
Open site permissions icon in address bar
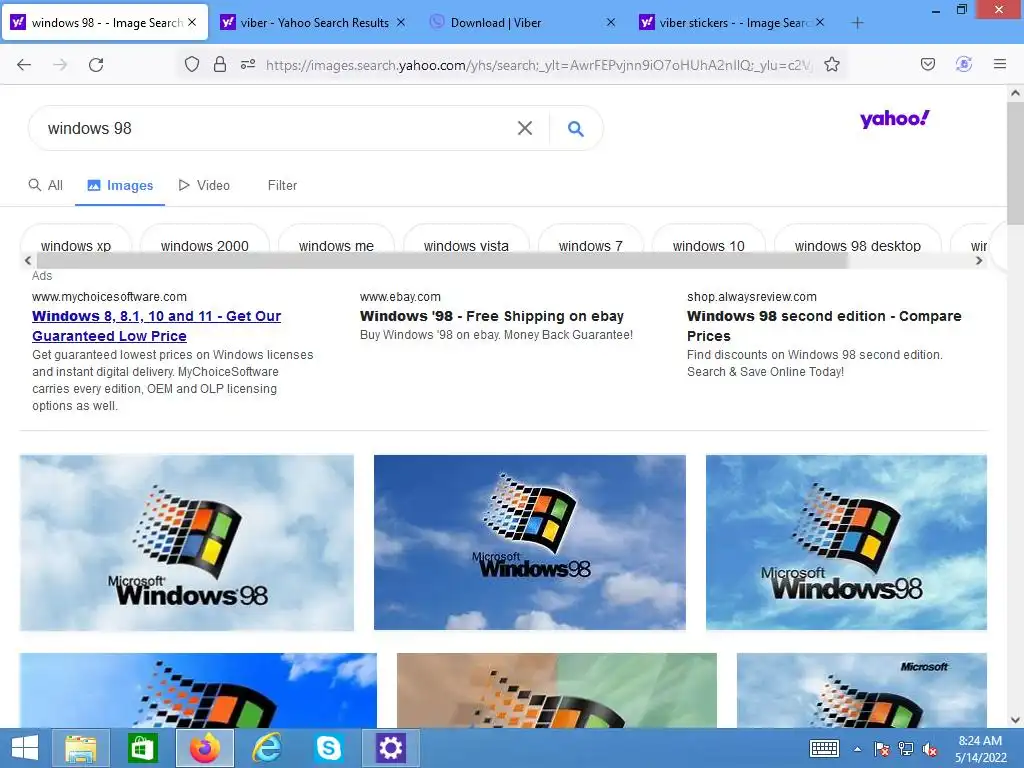[x=248, y=64]
